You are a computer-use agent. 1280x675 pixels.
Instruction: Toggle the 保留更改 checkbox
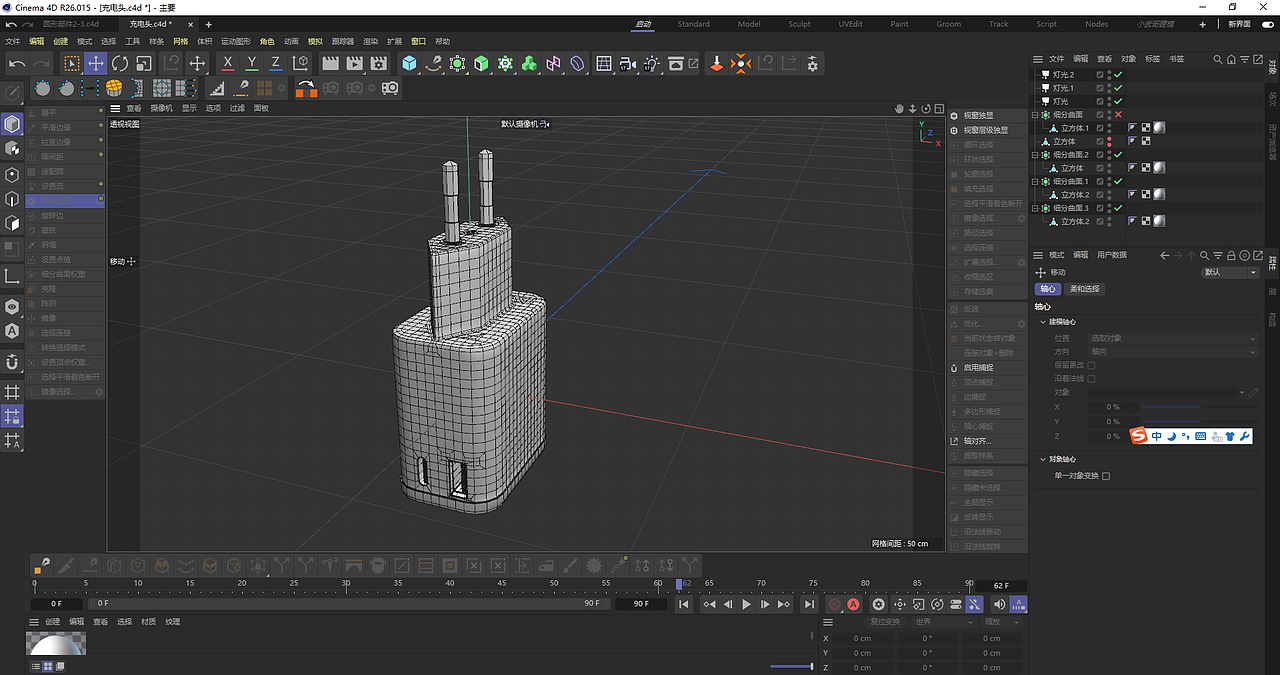point(1091,365)
